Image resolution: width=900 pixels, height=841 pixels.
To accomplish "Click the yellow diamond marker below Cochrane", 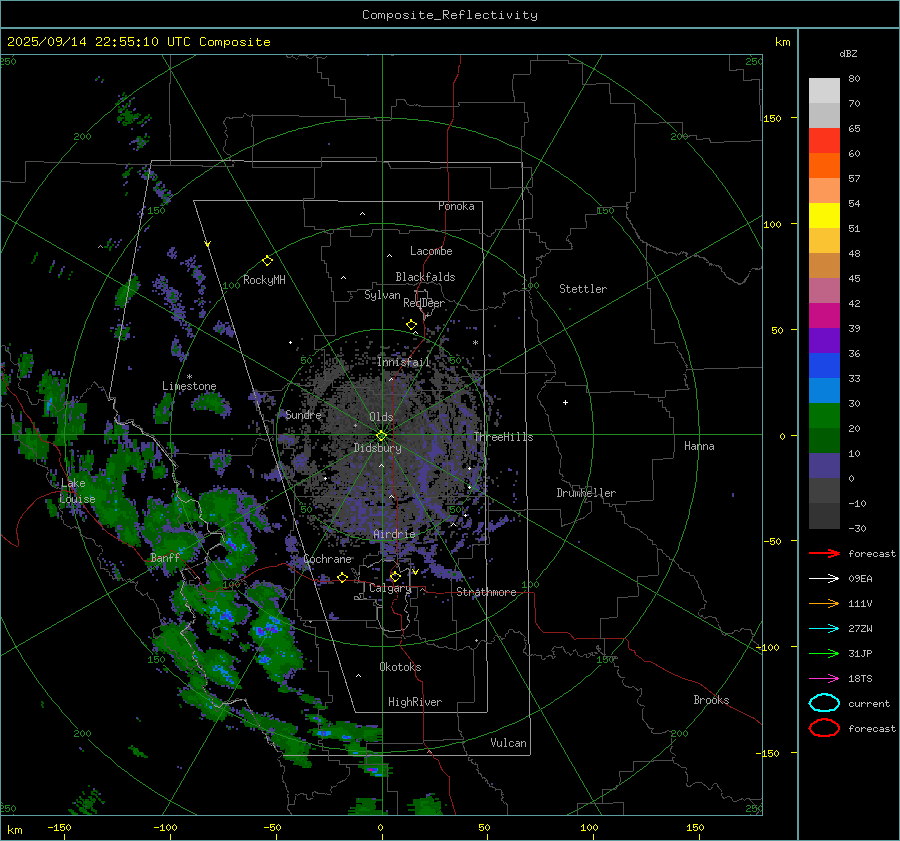I will click(x=342, y=577).
